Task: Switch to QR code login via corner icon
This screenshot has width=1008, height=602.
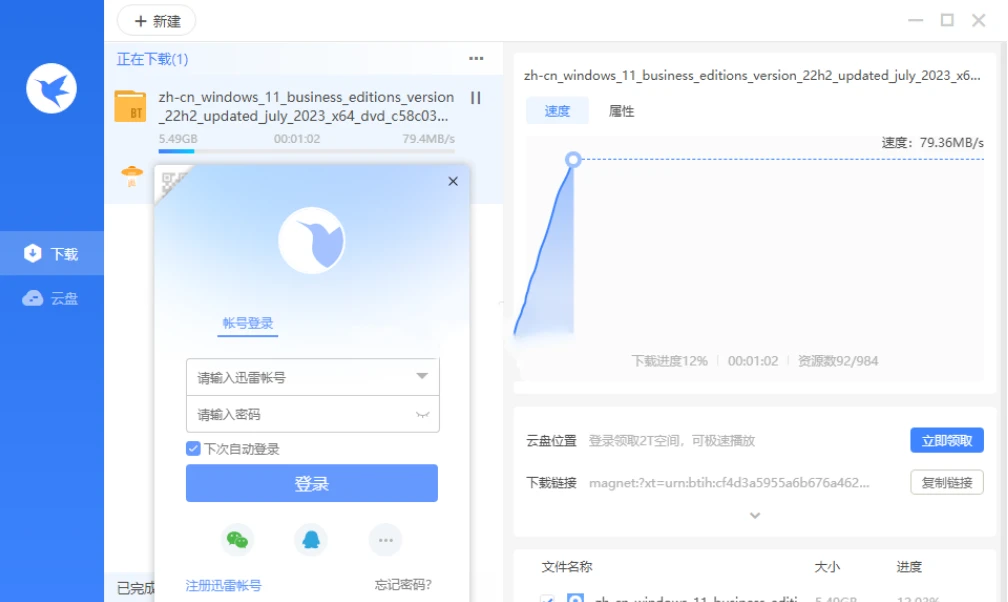Action: 172,182
